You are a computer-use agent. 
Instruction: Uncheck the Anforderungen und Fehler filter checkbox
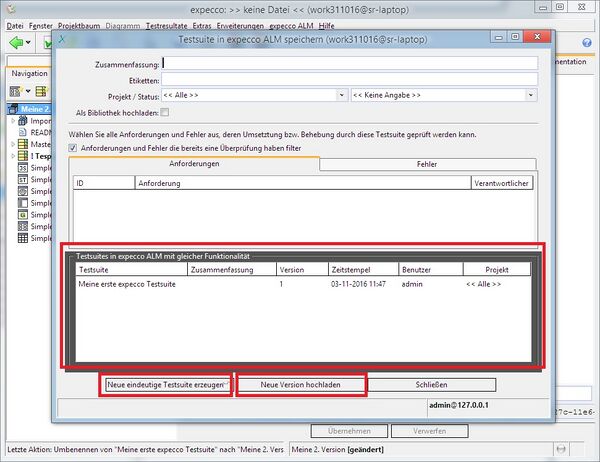tap(73, 147)
